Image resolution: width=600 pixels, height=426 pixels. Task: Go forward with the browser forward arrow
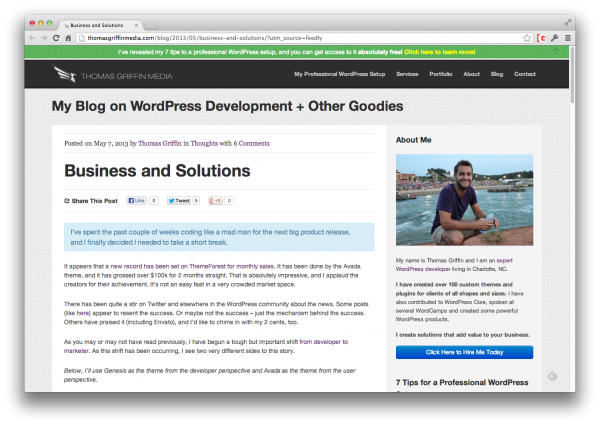coord(44,38)
